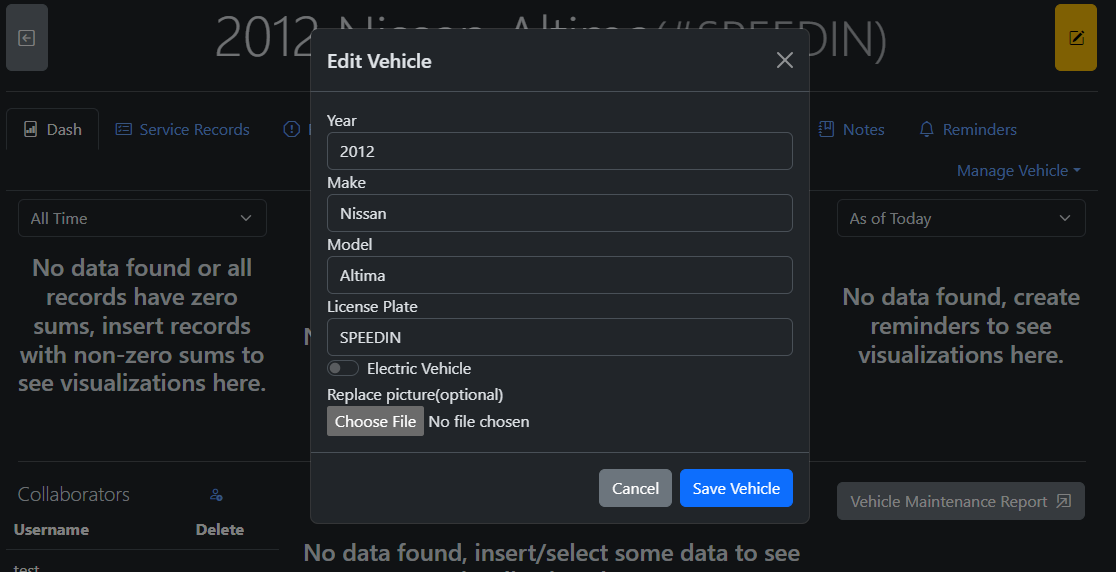Viewport: 1116px width, 572px height.
Task: Click the Save Vehicle button
Action: [x=736, y=488]
